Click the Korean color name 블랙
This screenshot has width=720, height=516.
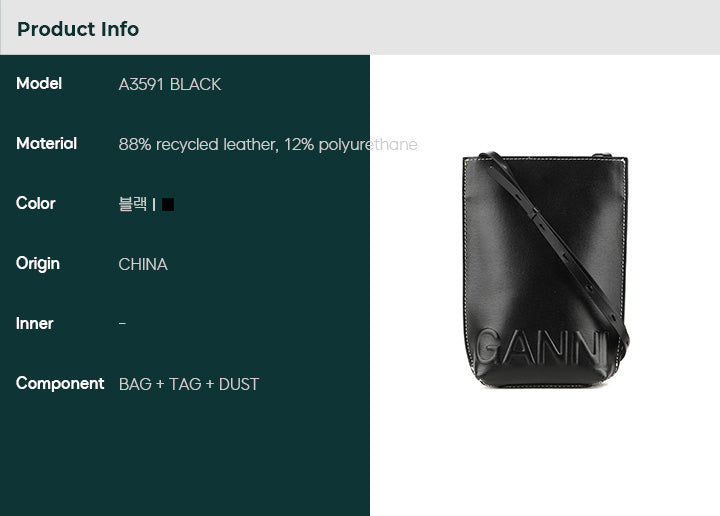coord(133,204)
